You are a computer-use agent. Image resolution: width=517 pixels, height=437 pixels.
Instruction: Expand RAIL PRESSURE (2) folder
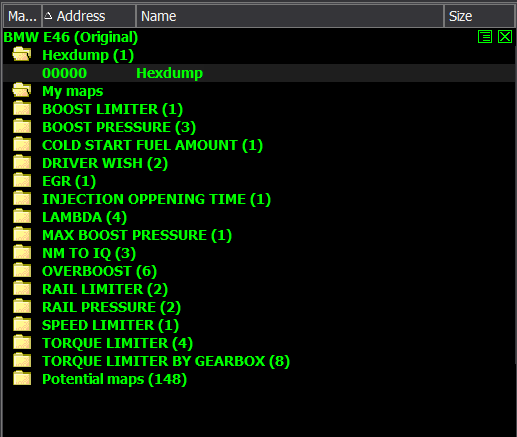tap(111, 307)
